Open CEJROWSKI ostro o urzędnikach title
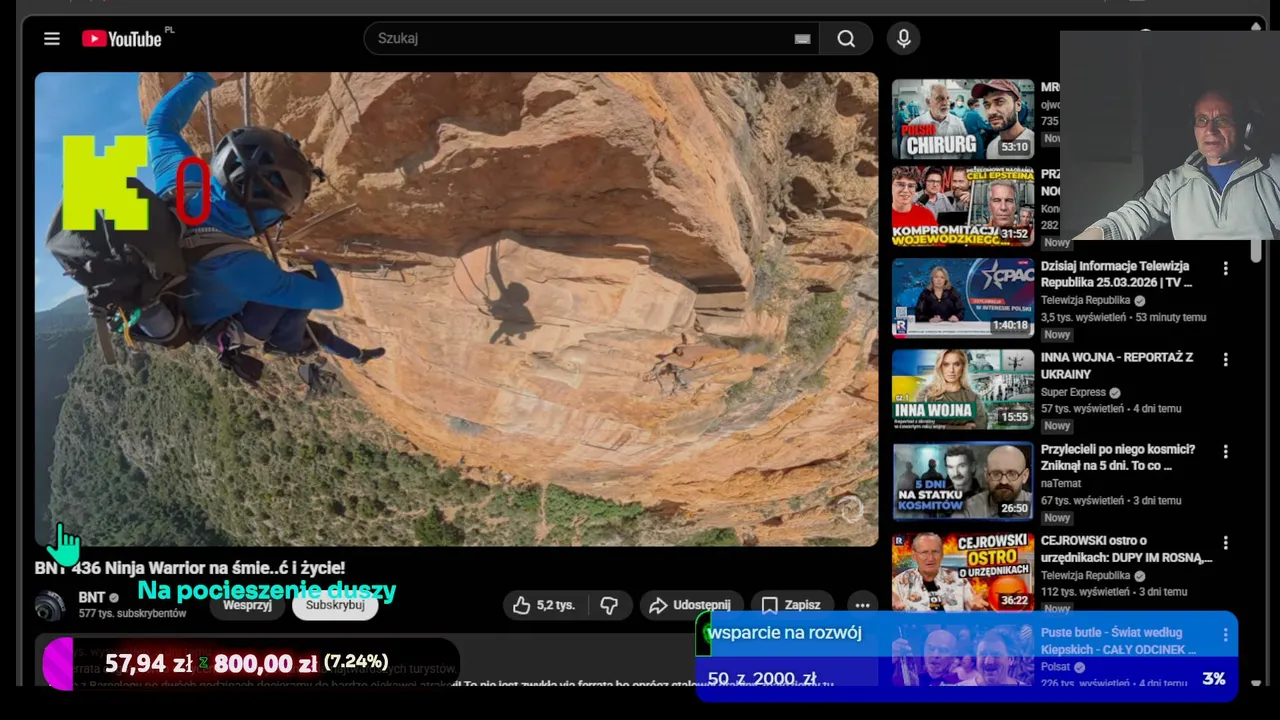Viewport: 1280px width, 720px height. (x=1126, y=549)
